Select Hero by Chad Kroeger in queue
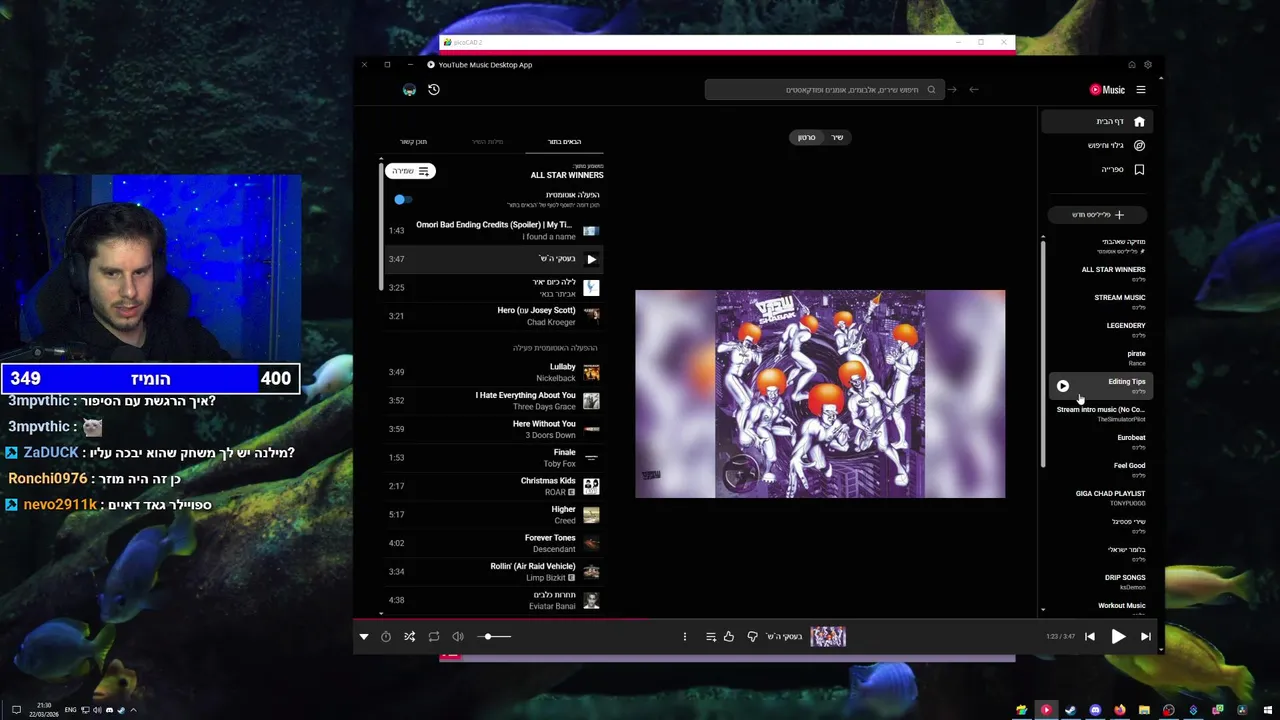 [x=494, y=316]
